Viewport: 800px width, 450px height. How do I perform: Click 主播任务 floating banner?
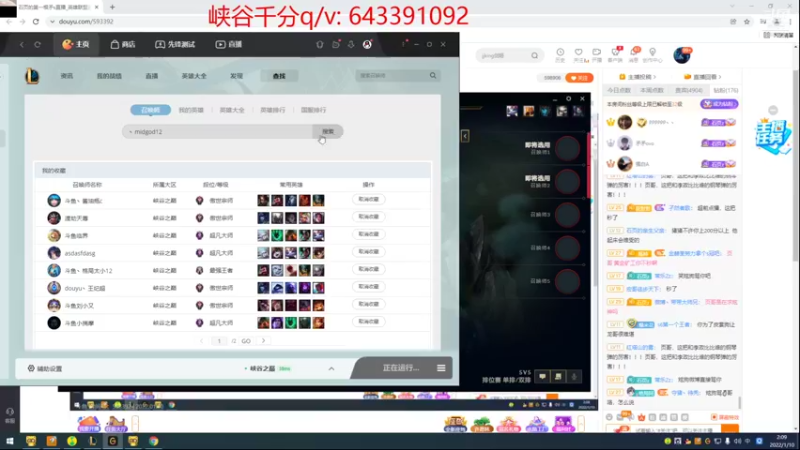coord(773,136)
